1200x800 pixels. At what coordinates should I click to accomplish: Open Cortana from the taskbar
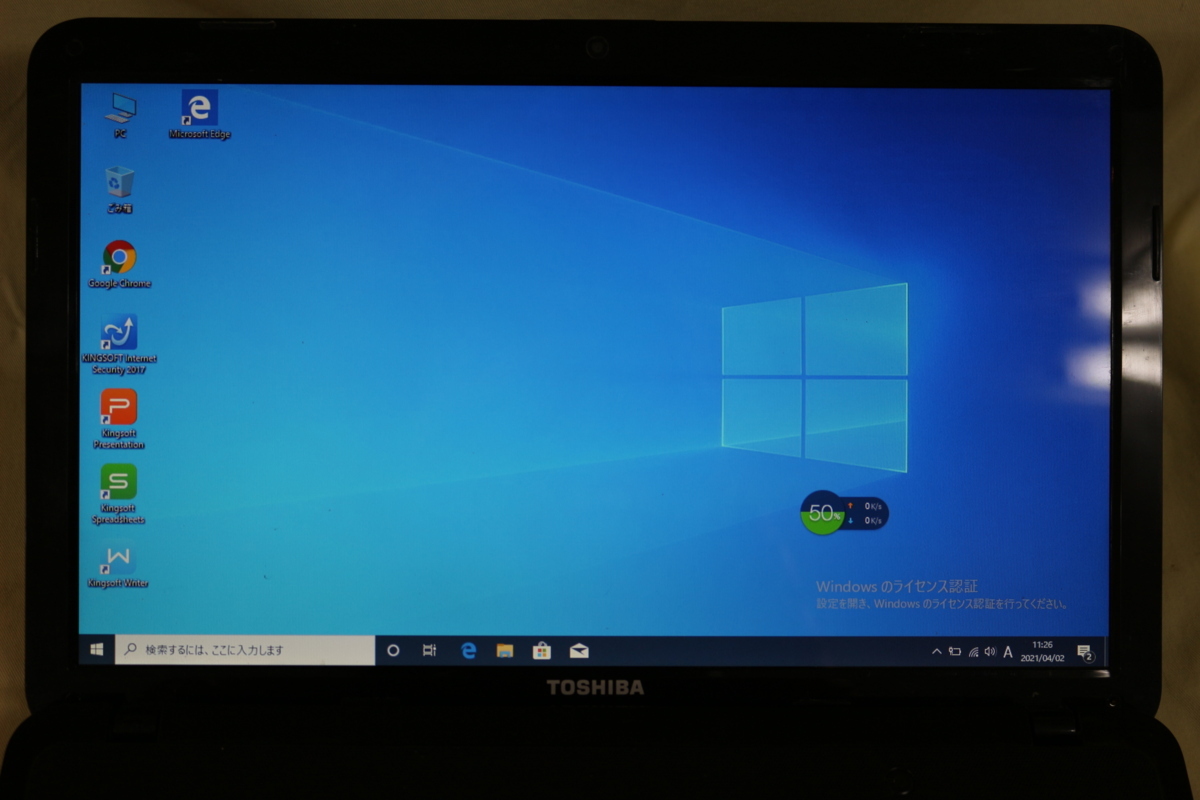point(393,650)
